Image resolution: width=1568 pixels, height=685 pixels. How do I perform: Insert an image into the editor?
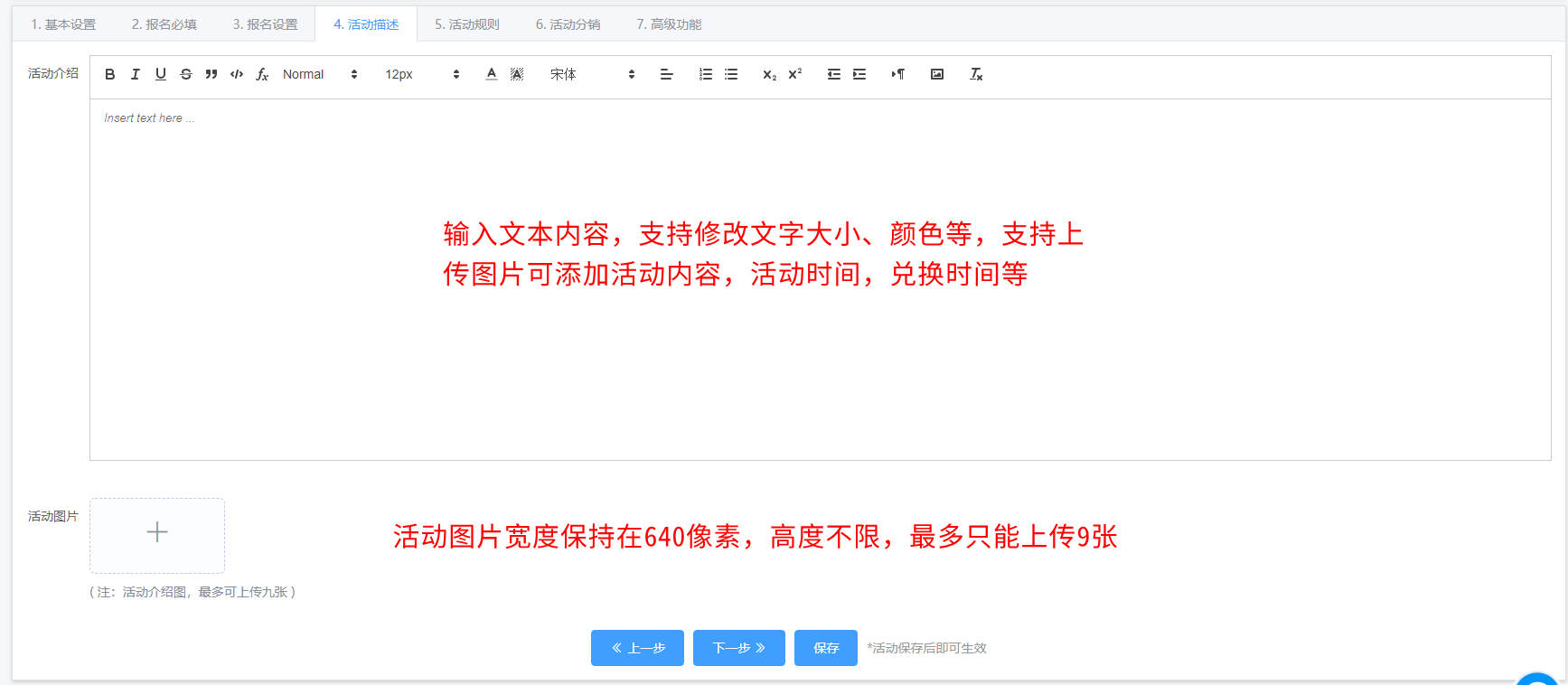tap(937, 74)
